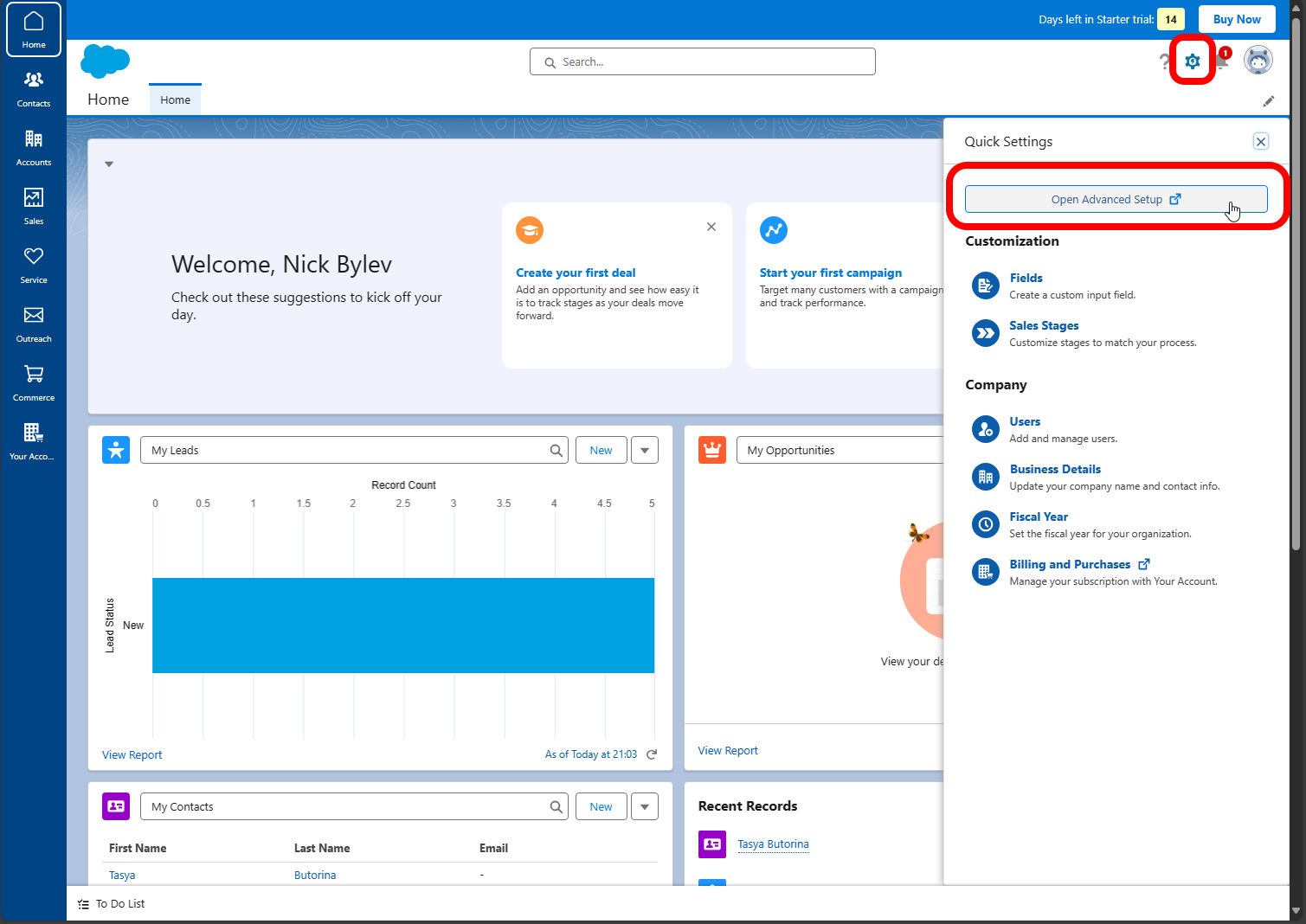Screen dimensions: 1306x924
Task: Close the Quick Settings panel
Action: coord(1261,142)
